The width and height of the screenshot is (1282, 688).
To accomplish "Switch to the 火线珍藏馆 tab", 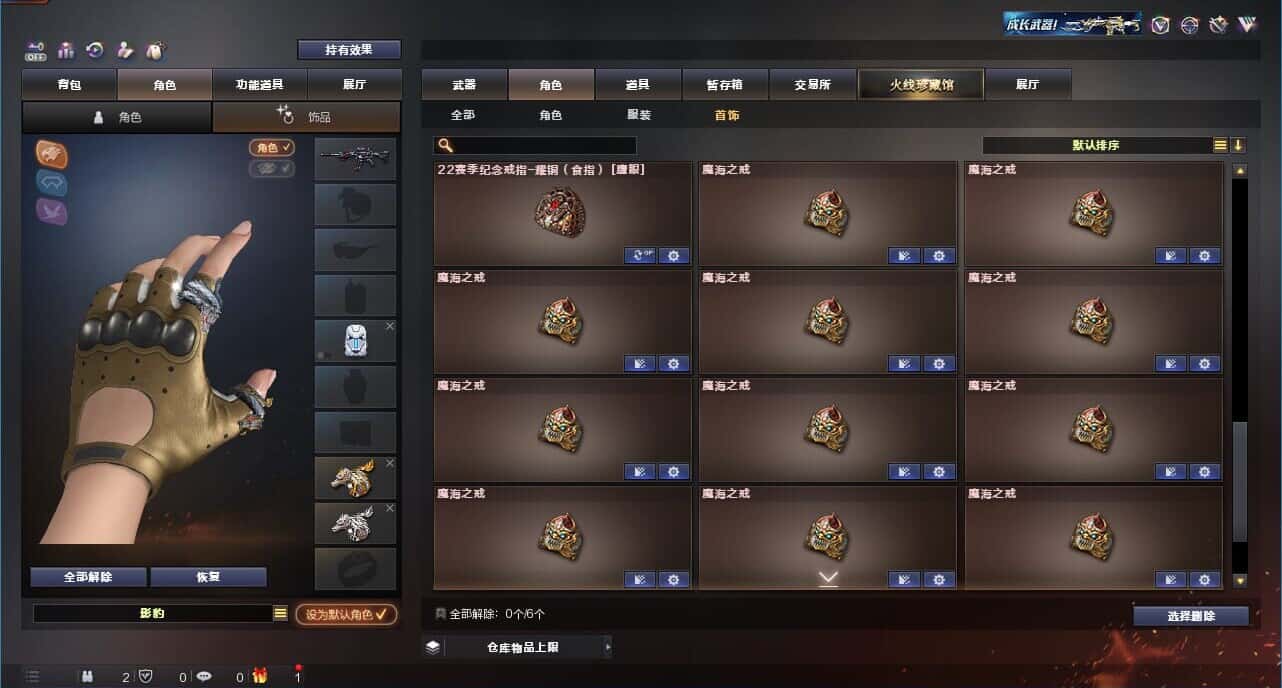I will click(x=921, y=84).
